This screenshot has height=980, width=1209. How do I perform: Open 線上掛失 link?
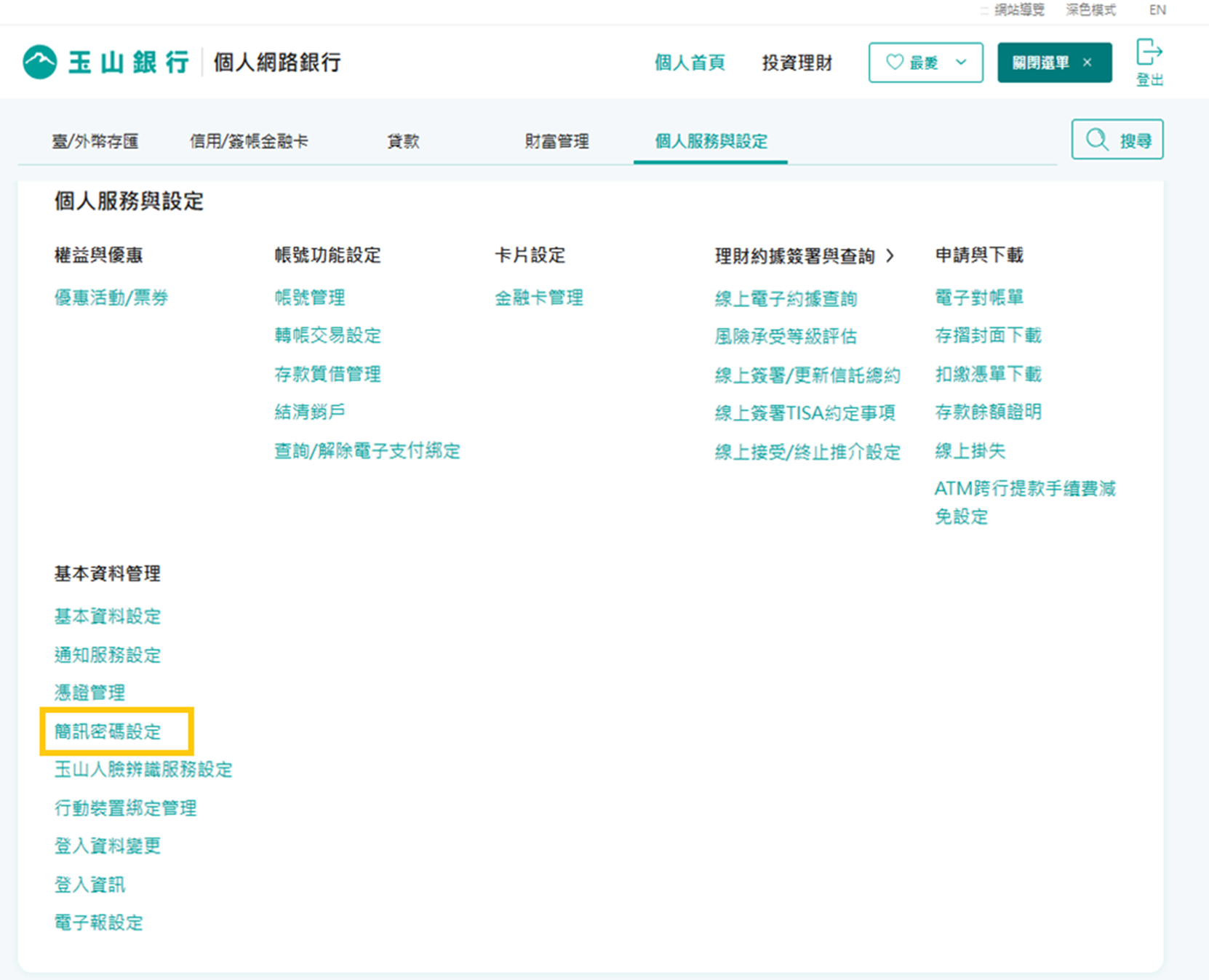point(970,451)
